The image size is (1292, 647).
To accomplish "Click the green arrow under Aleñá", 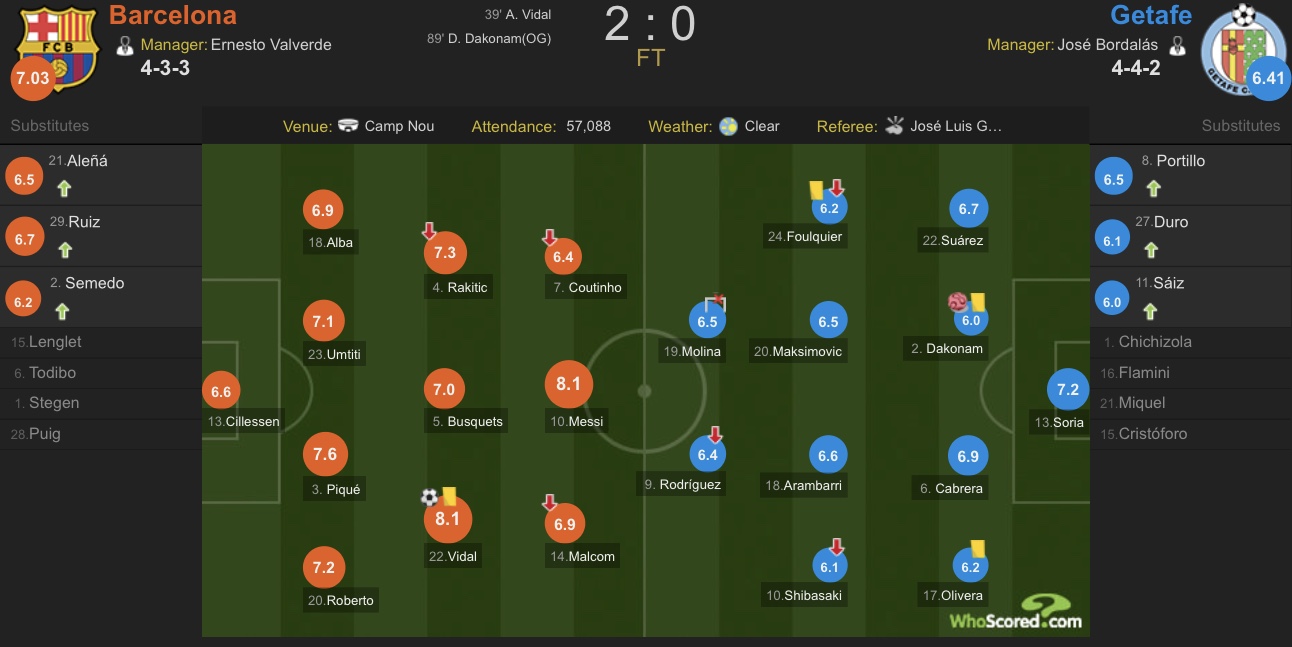I will point(64,188).
